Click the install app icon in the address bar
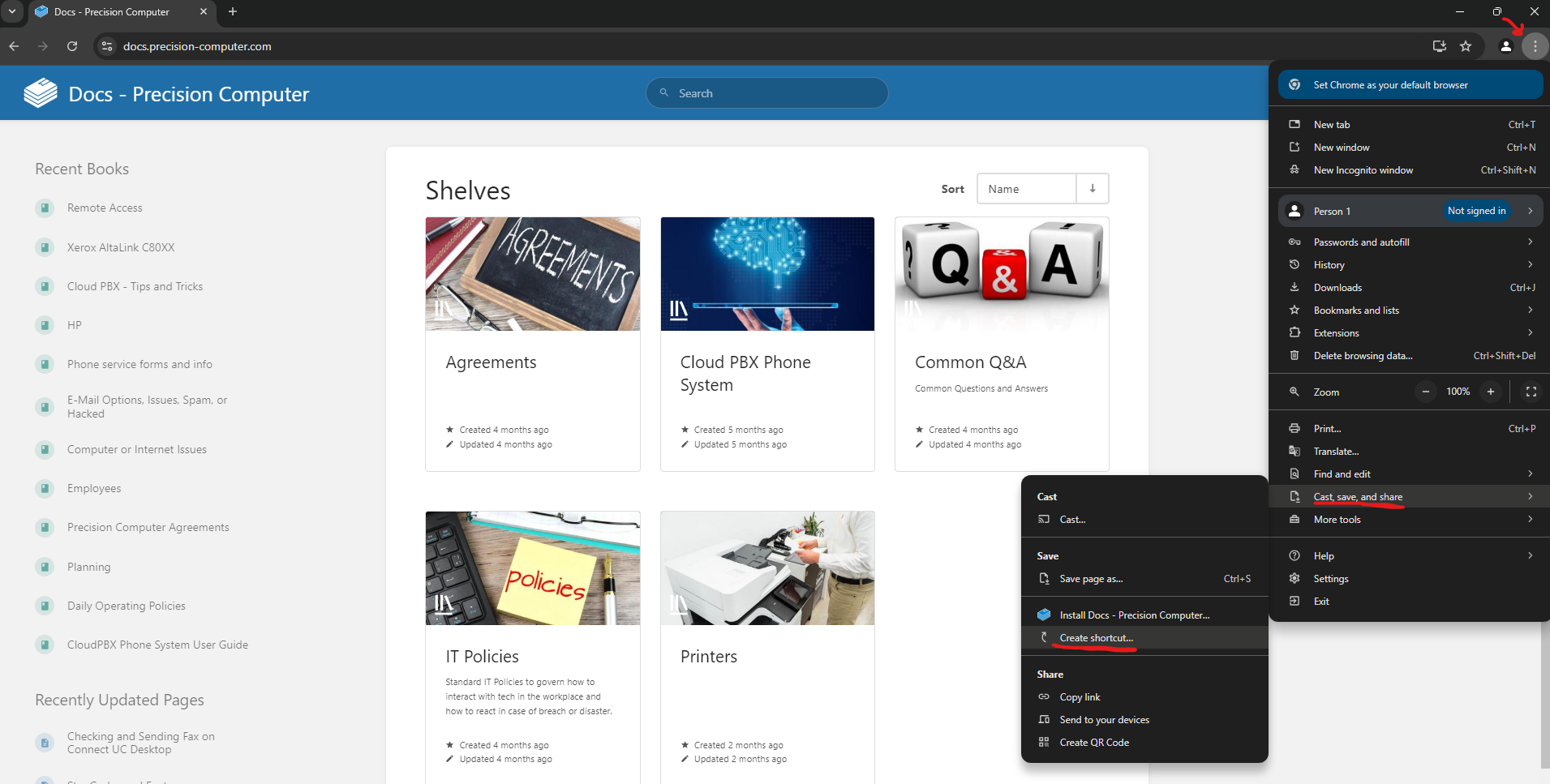Screen dimensions: 1550x784 [x=1440, y=46]
